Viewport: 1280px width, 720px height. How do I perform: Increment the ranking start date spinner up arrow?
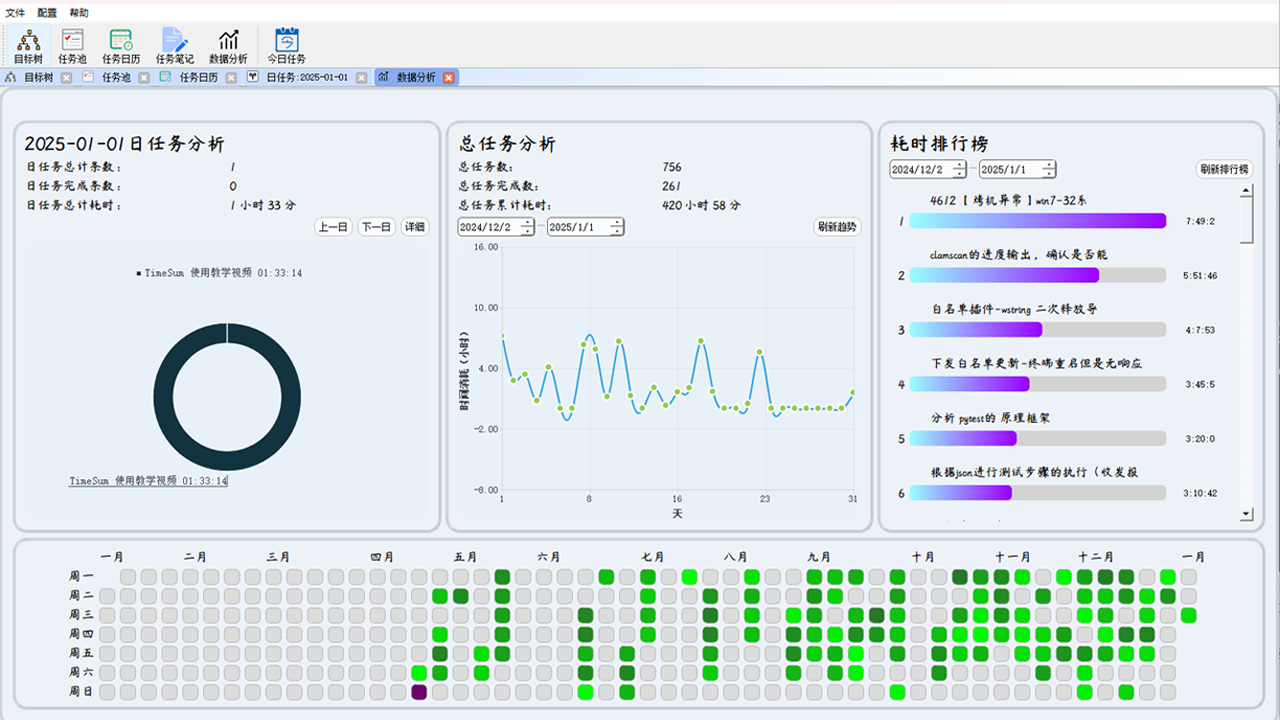point(960,165)
